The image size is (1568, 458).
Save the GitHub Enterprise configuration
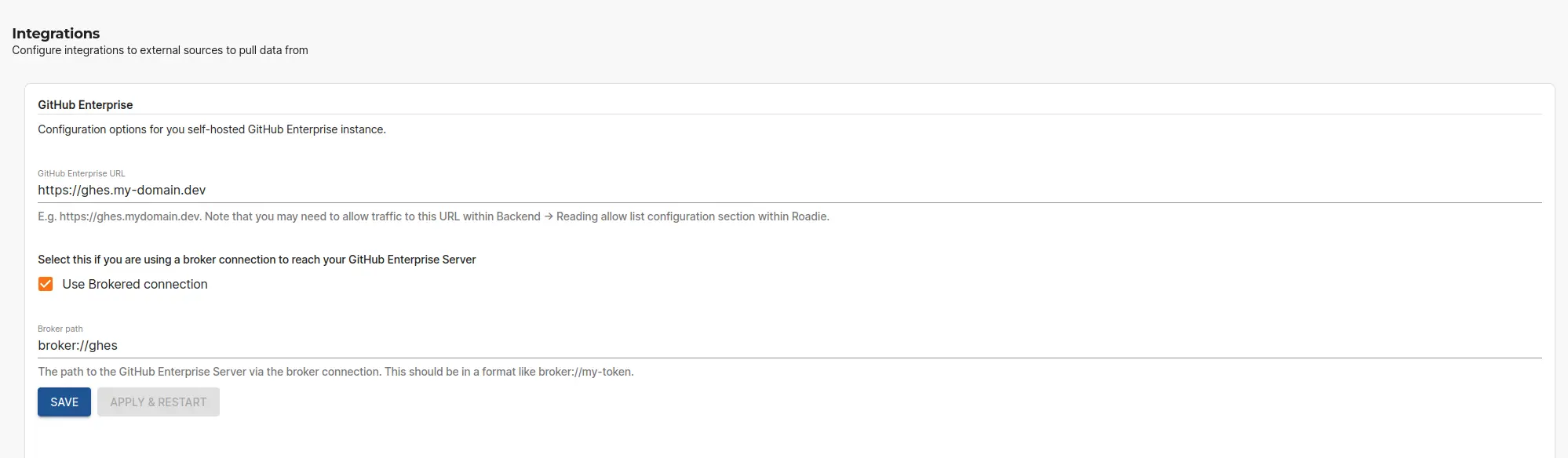coord(64,402)
